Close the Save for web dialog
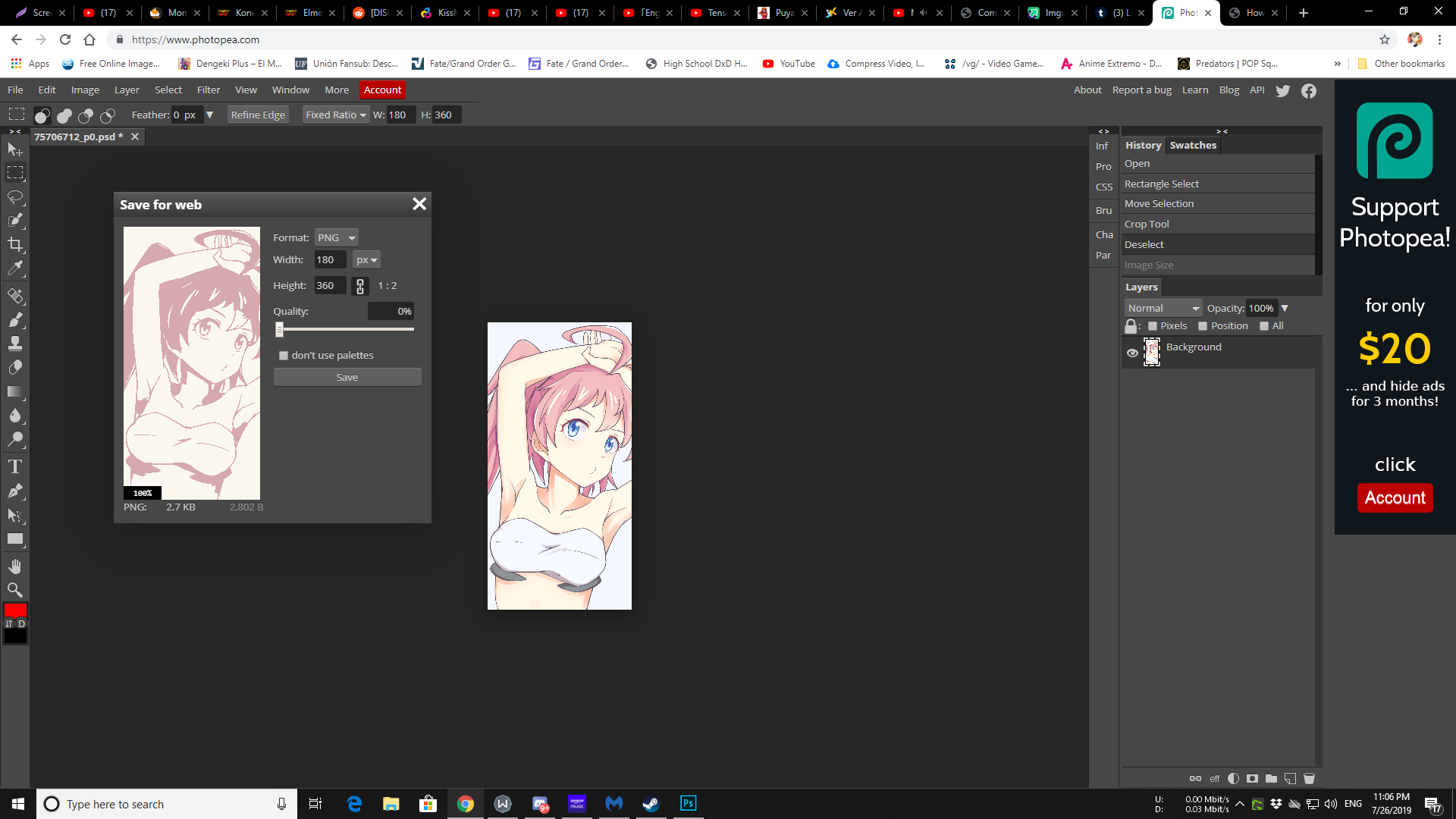Viewport: 1456px width, 819px height. point(419,203)
